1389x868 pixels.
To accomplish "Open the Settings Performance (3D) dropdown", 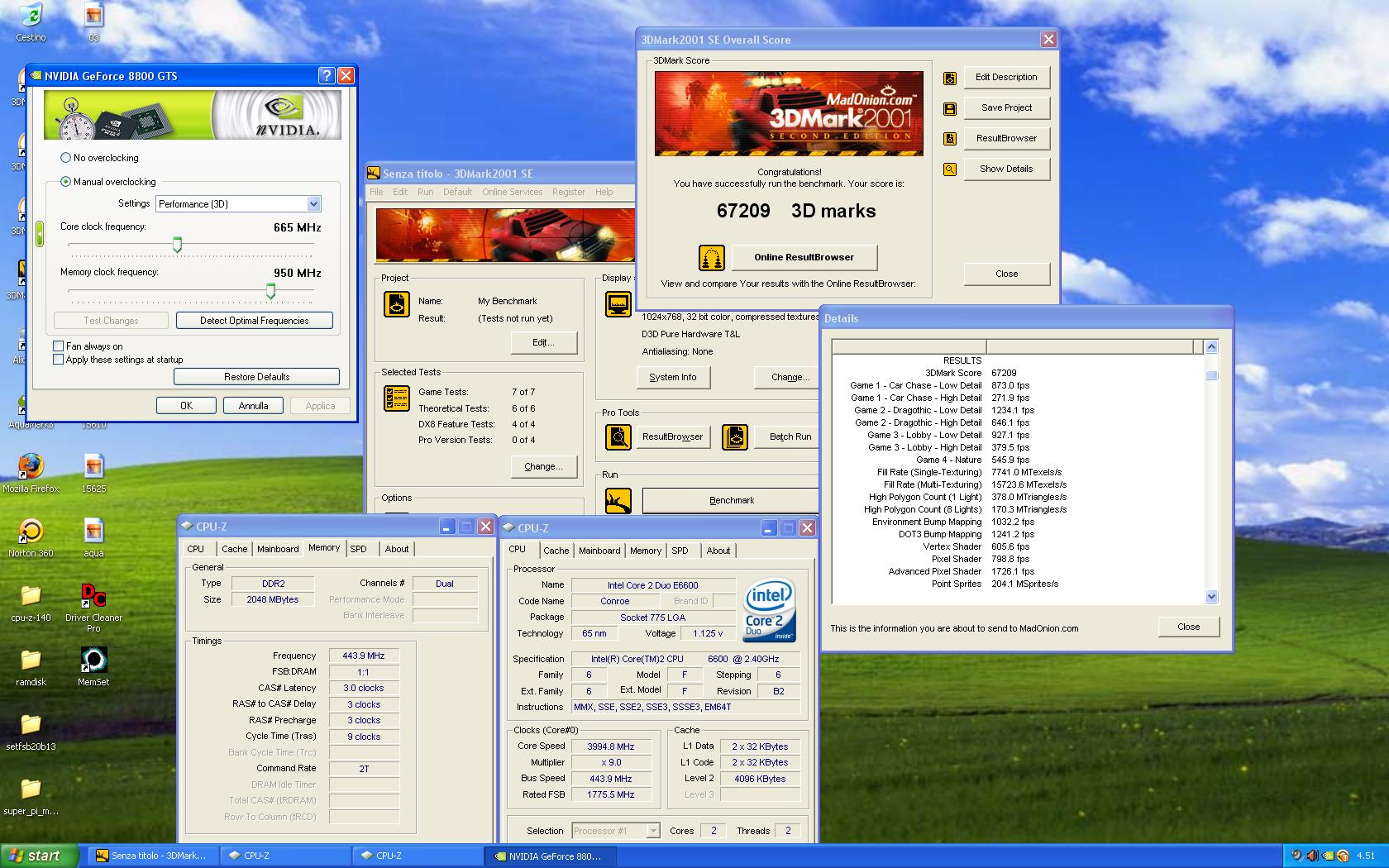I will (238, 204).
